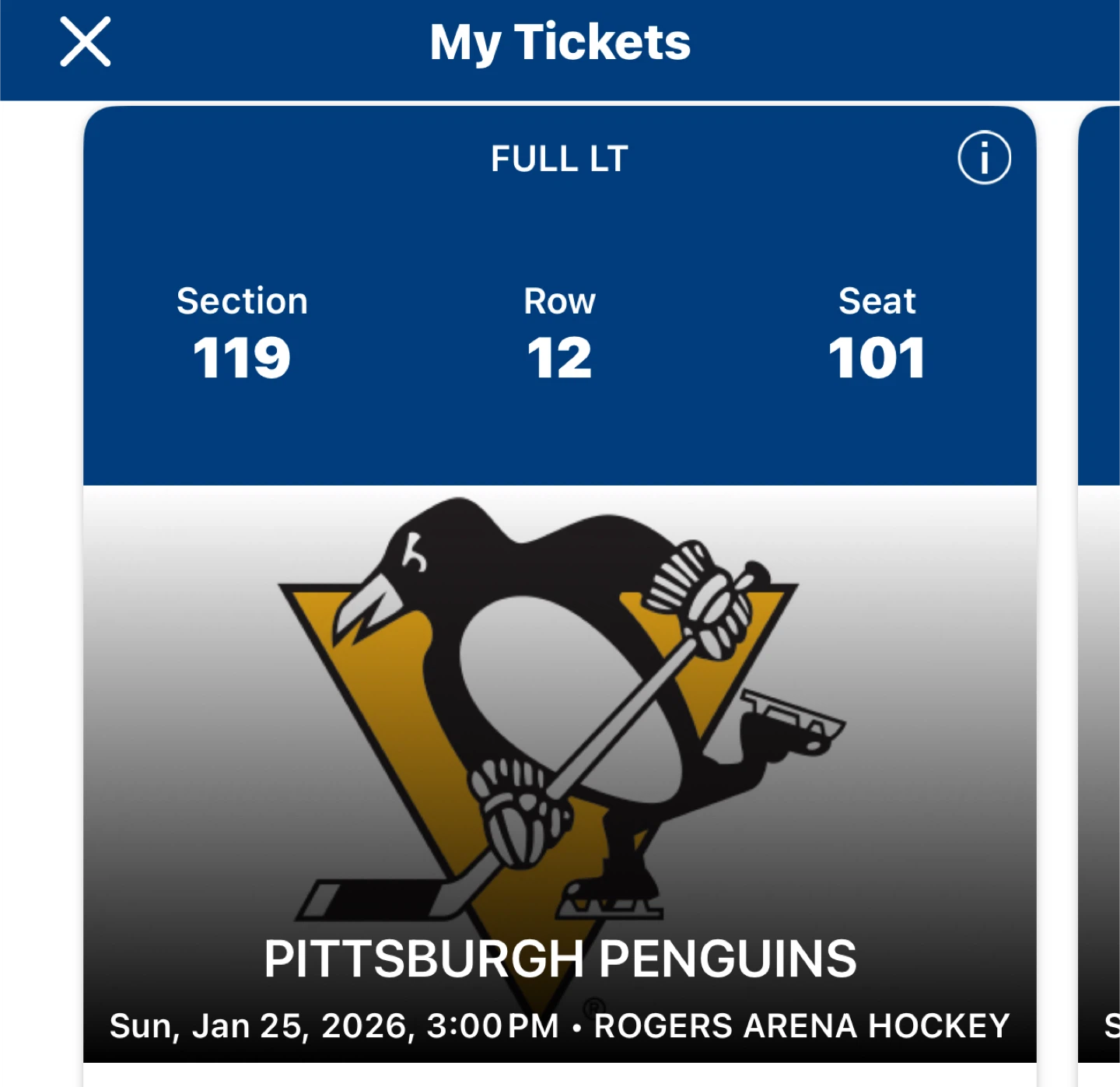Click the My Tickets header title
1120x1087 pixels.
pyautogui.click(x=560, y=42)
